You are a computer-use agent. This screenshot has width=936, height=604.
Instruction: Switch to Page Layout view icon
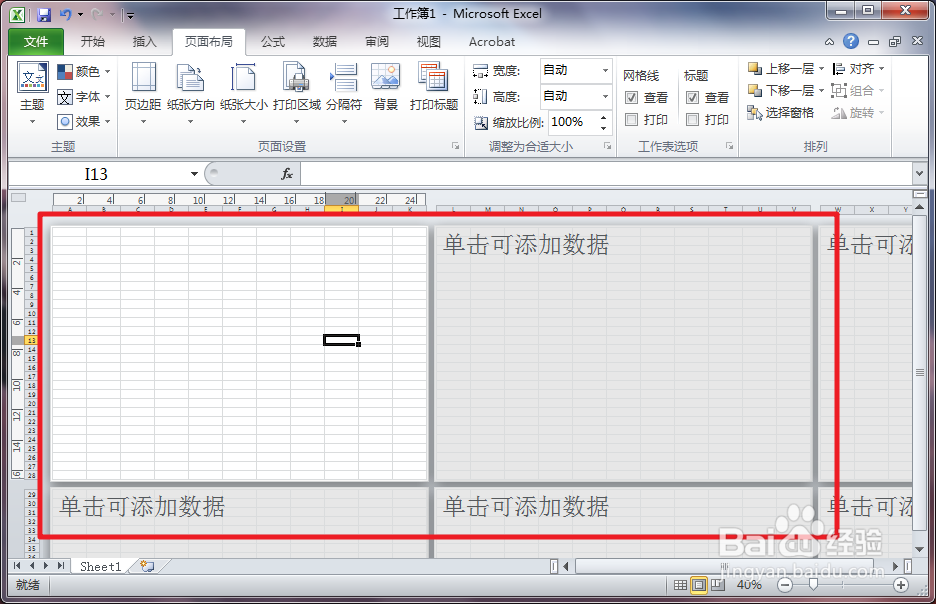click(x=698, y=585)
